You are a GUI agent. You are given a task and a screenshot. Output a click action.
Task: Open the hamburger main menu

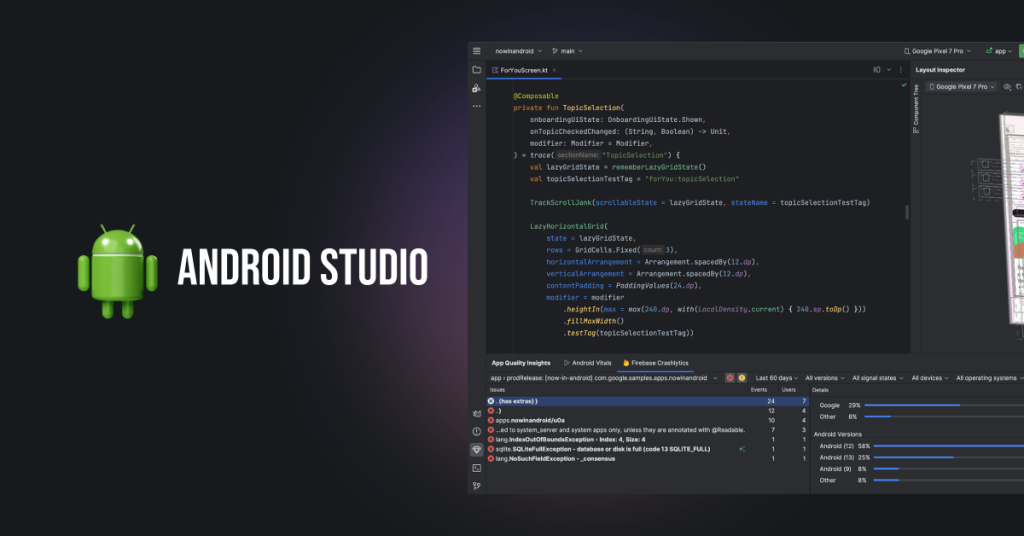[x=477, y=51]
